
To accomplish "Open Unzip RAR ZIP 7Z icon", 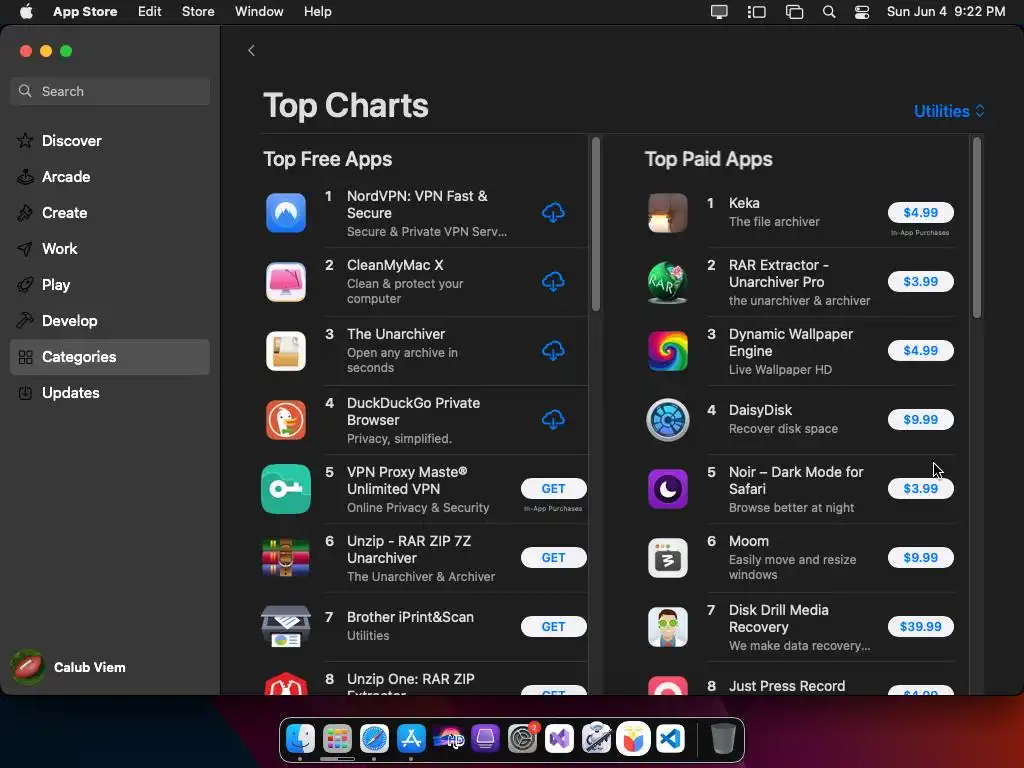I will pyautogui.click(x=286, y=558).
